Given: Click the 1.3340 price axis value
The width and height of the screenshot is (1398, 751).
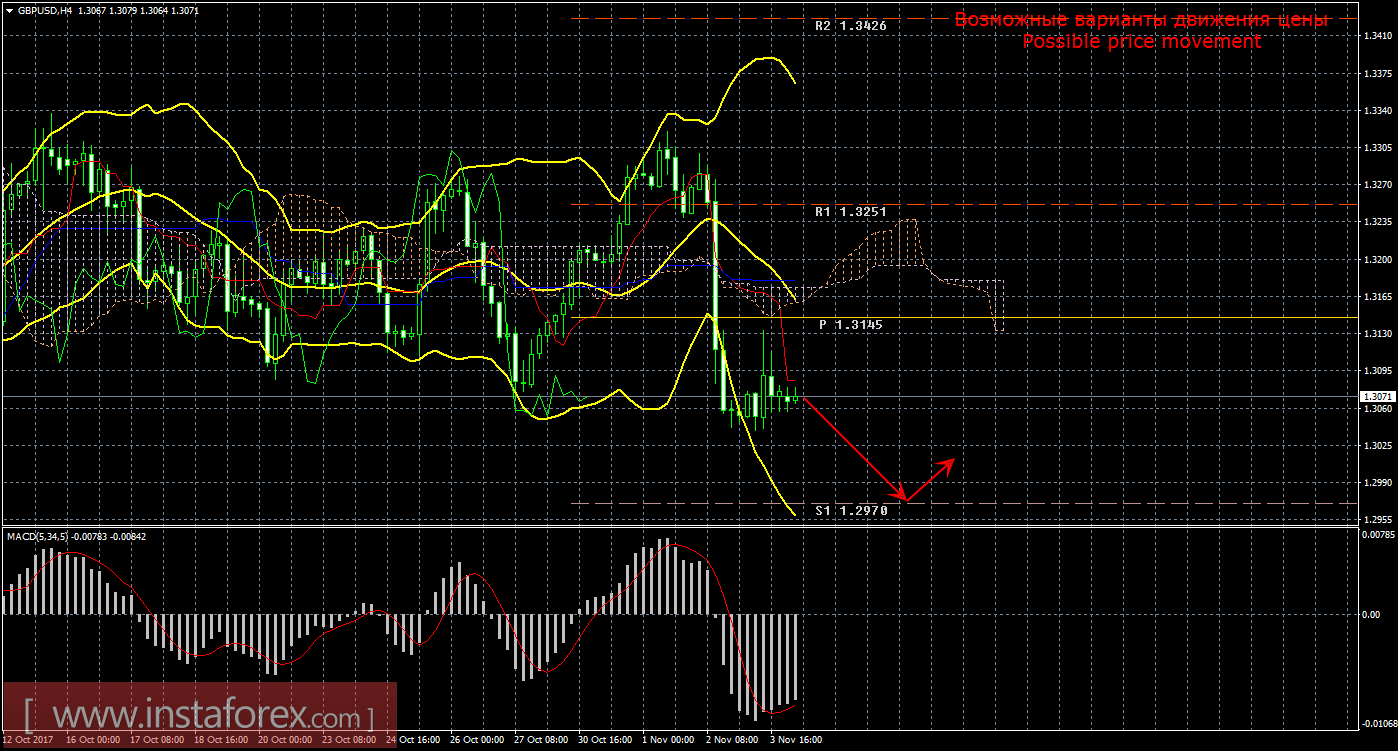Looking at the screenshot, I should 1377,111.
